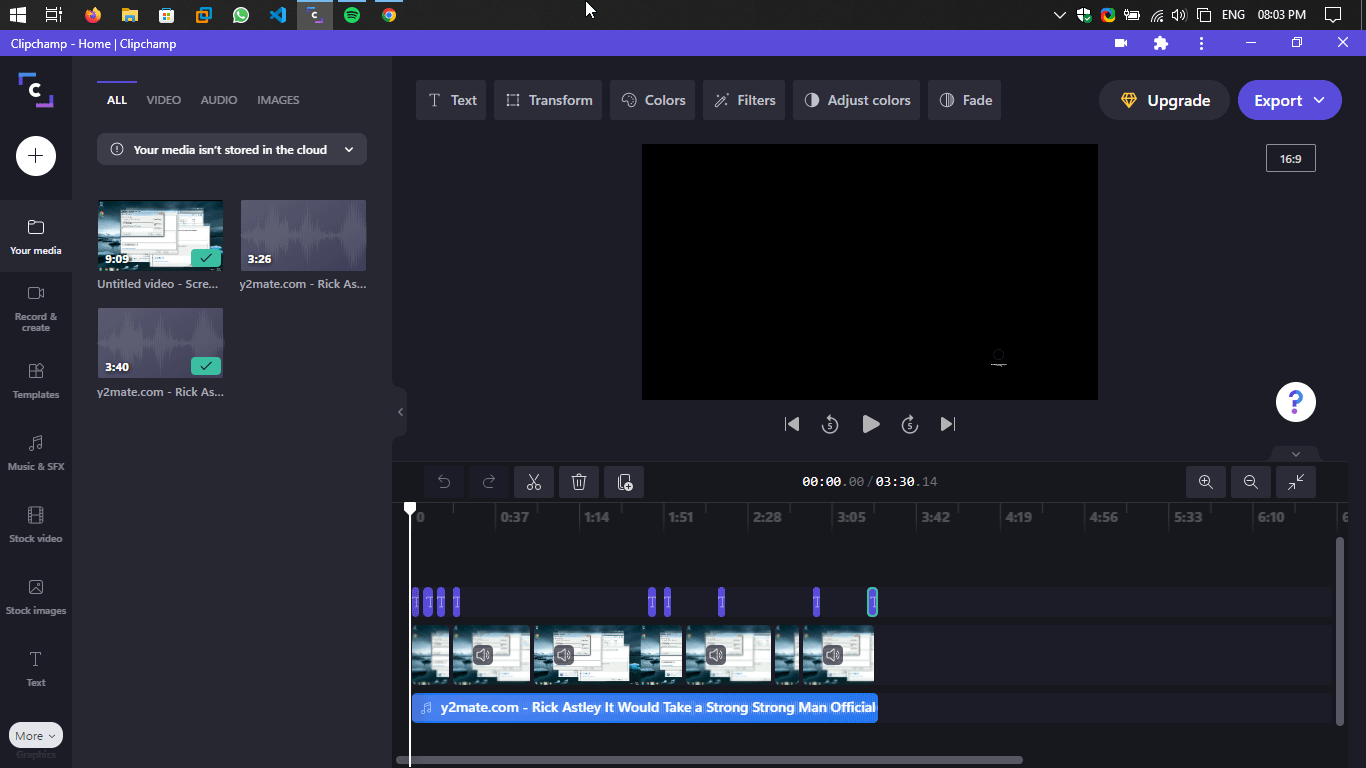1366x768 pixels.
Task: Switch to the IMAGES media tab
Action: [278, 100]
